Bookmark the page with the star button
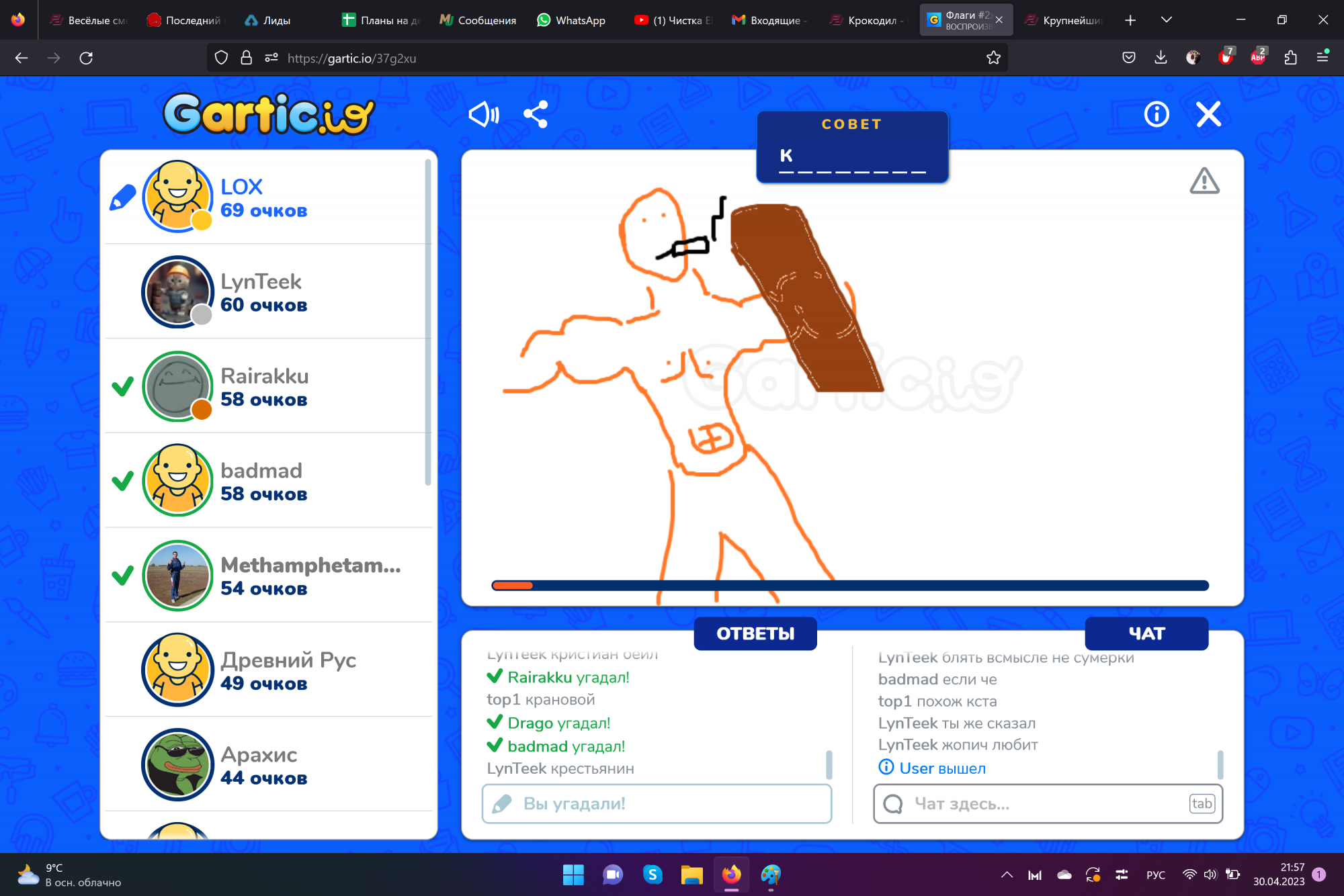This screenshot has height=896, width=1344. click(994, 58)
